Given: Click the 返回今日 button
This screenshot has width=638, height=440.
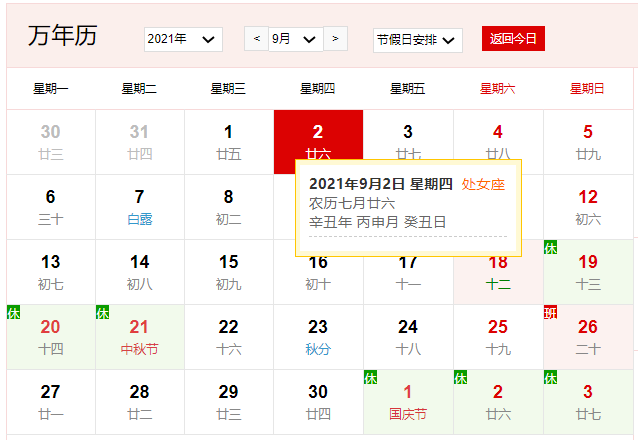Looking at the screenshot, I should pyautogui.click(x=513, y=39).
